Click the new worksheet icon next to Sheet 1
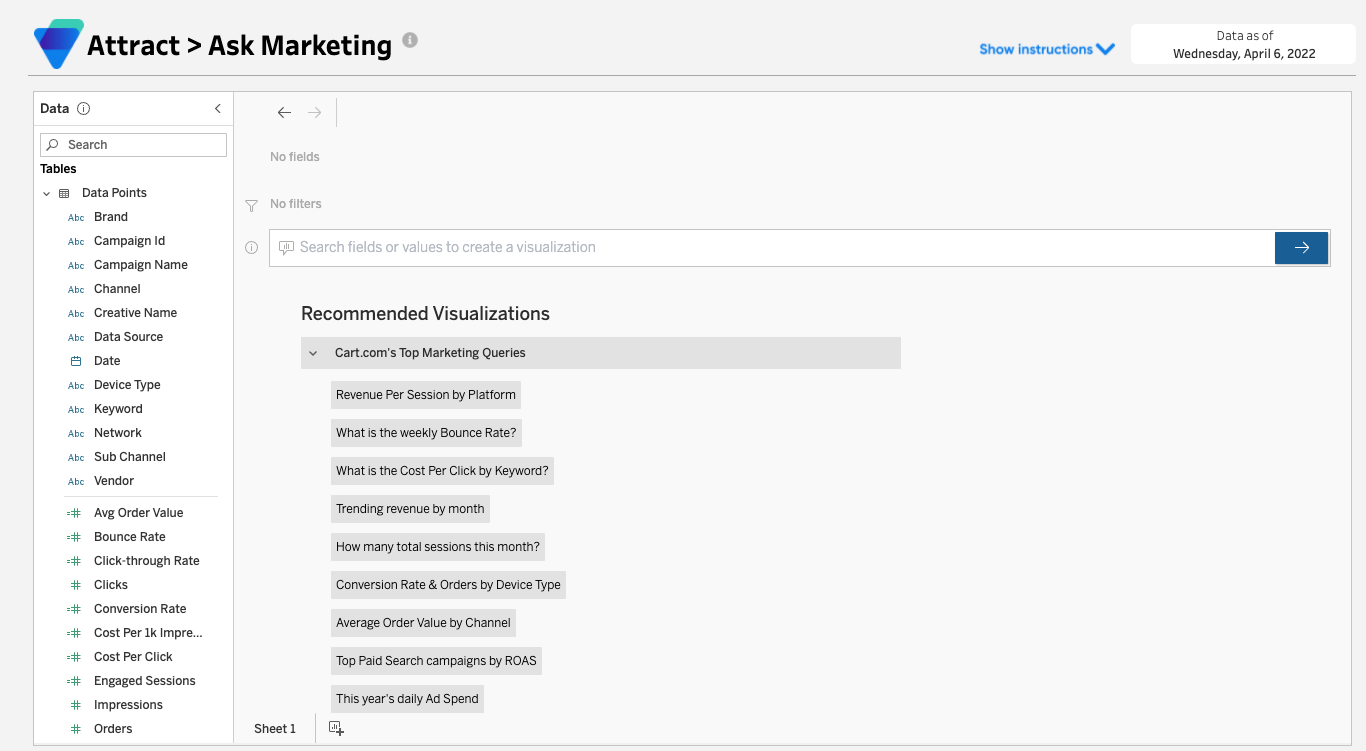This screenshot has width=1366, height=751. coord(336,728)
